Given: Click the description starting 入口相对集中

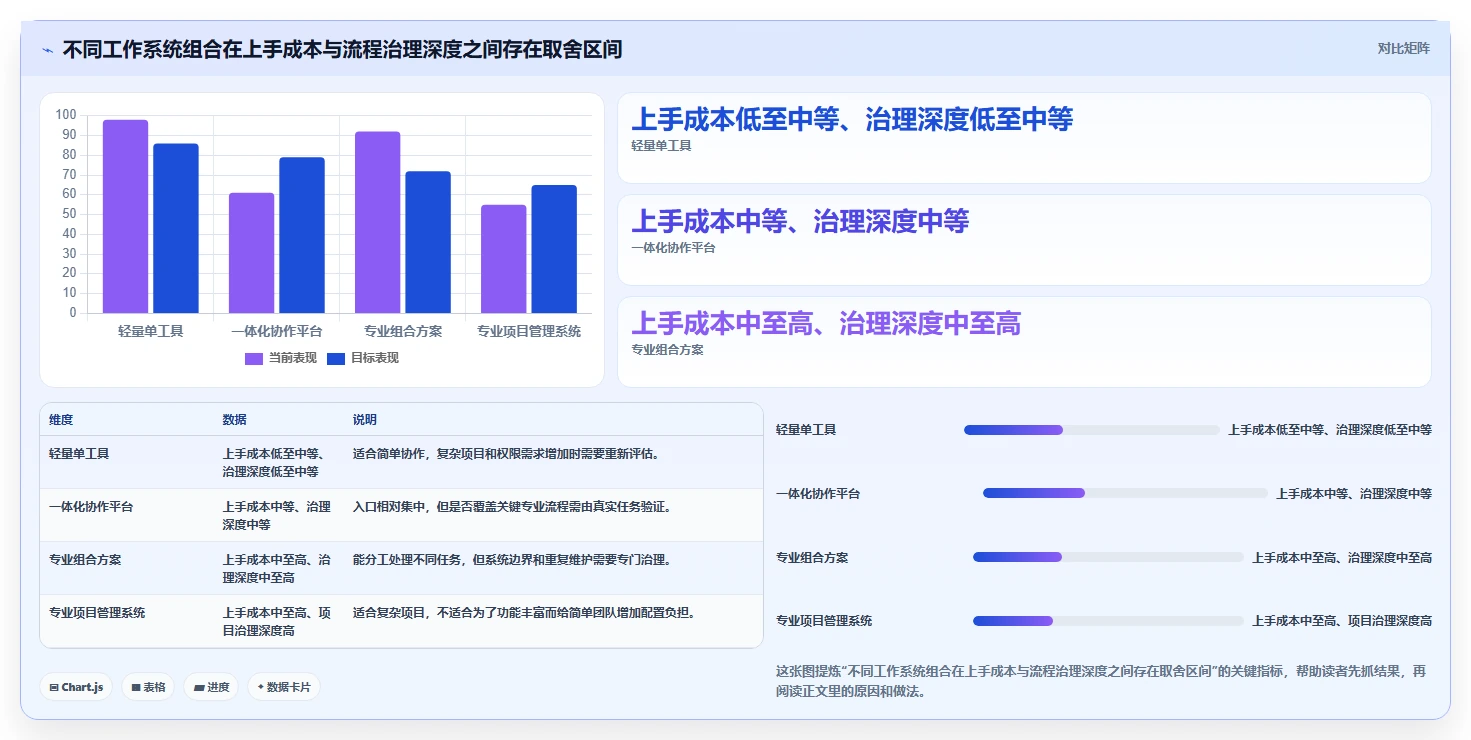Looking at the screenshot, I should point(512,507).
